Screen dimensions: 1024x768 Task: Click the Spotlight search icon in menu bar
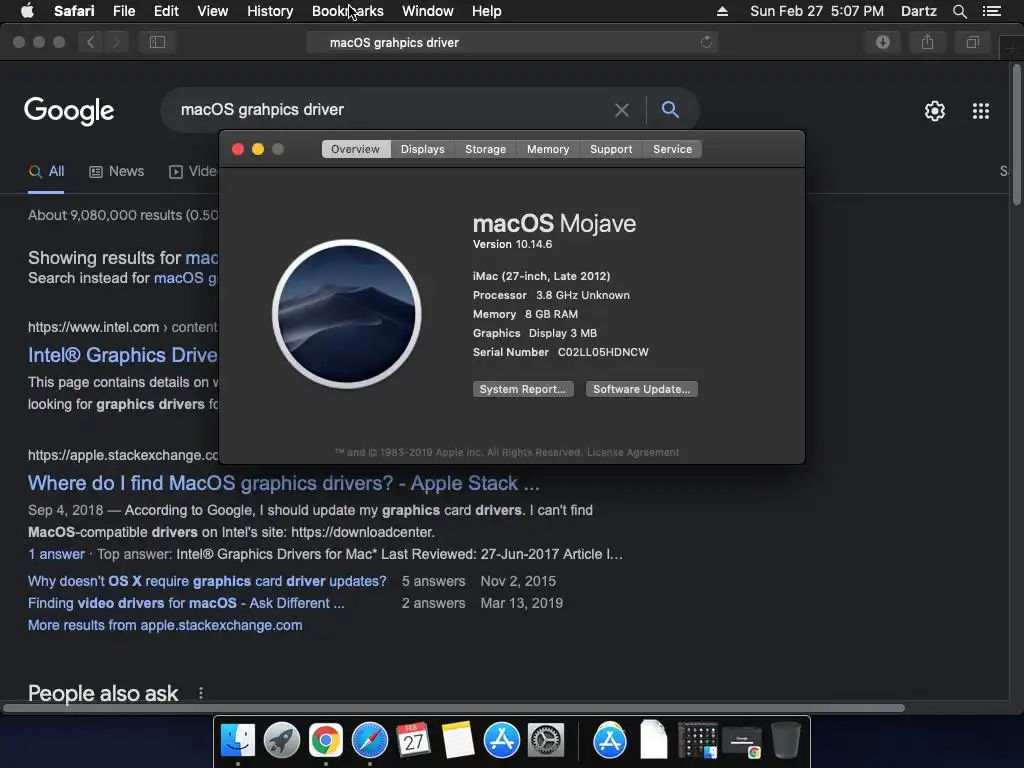(959, 11)
